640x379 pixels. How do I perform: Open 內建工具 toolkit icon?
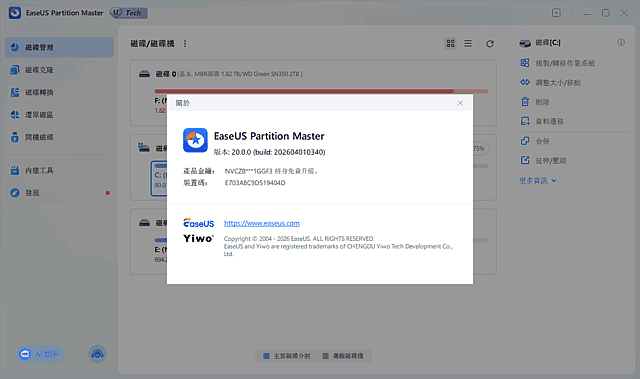click(15, 171)
